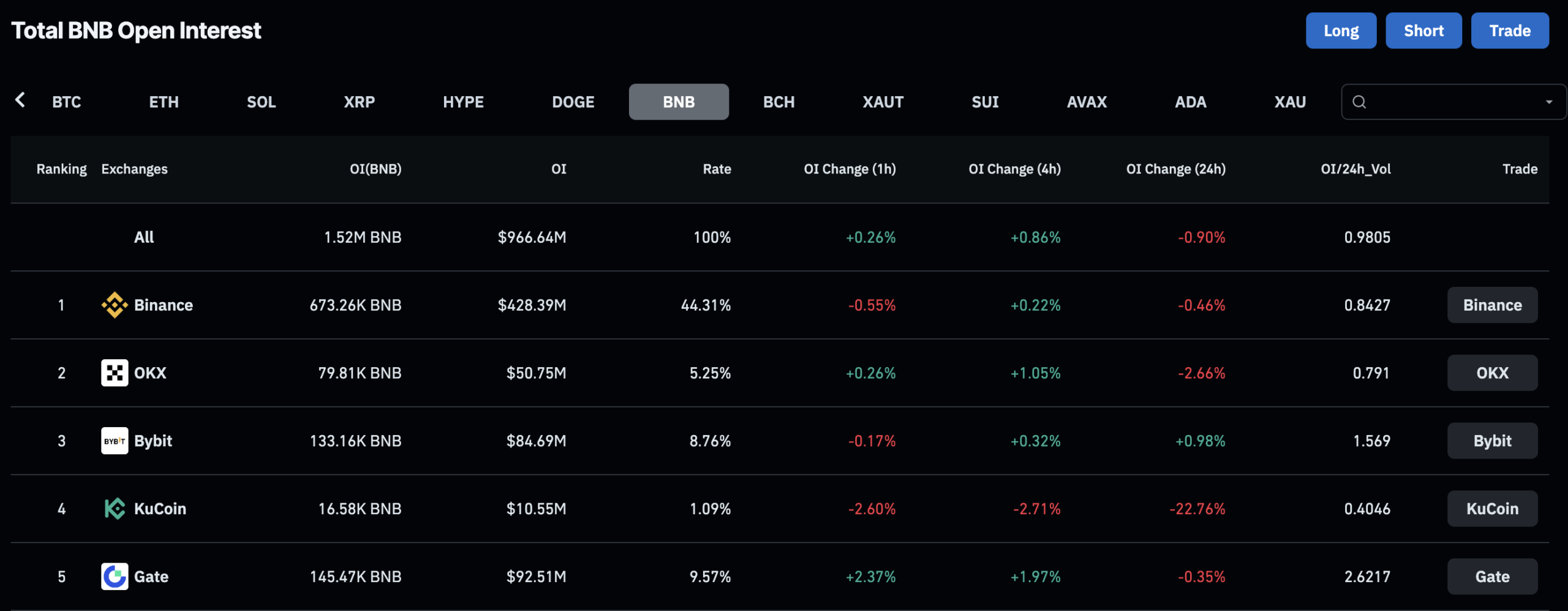Sort by OI Change (24h) header
Screen dimensions: 1568x611
1176,169
